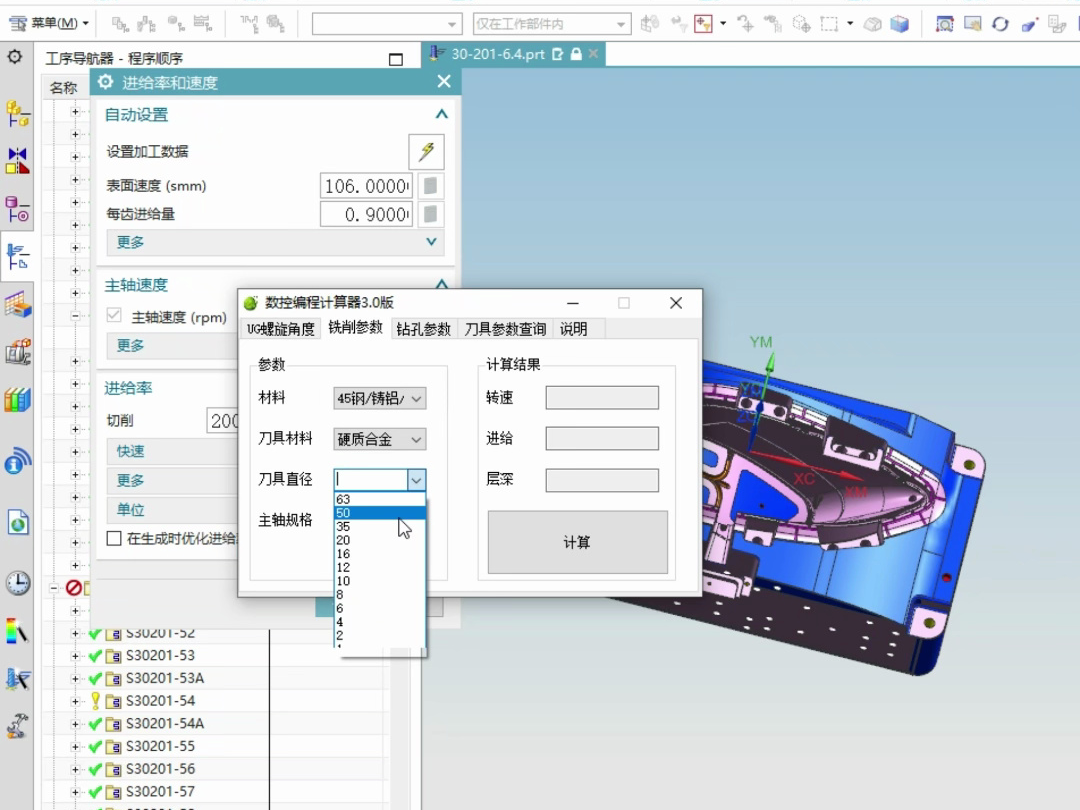Open the Part Navigator sidebar icon

click(17, 209)
